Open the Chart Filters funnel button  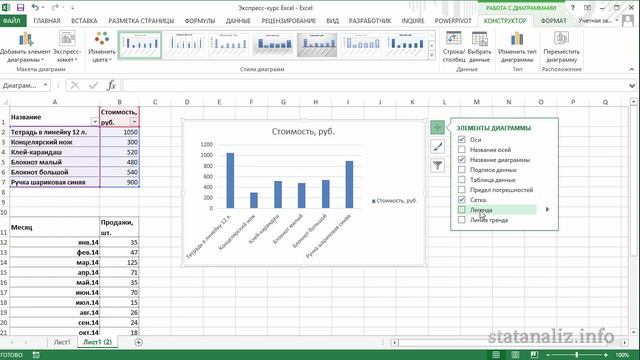(438, 165)
